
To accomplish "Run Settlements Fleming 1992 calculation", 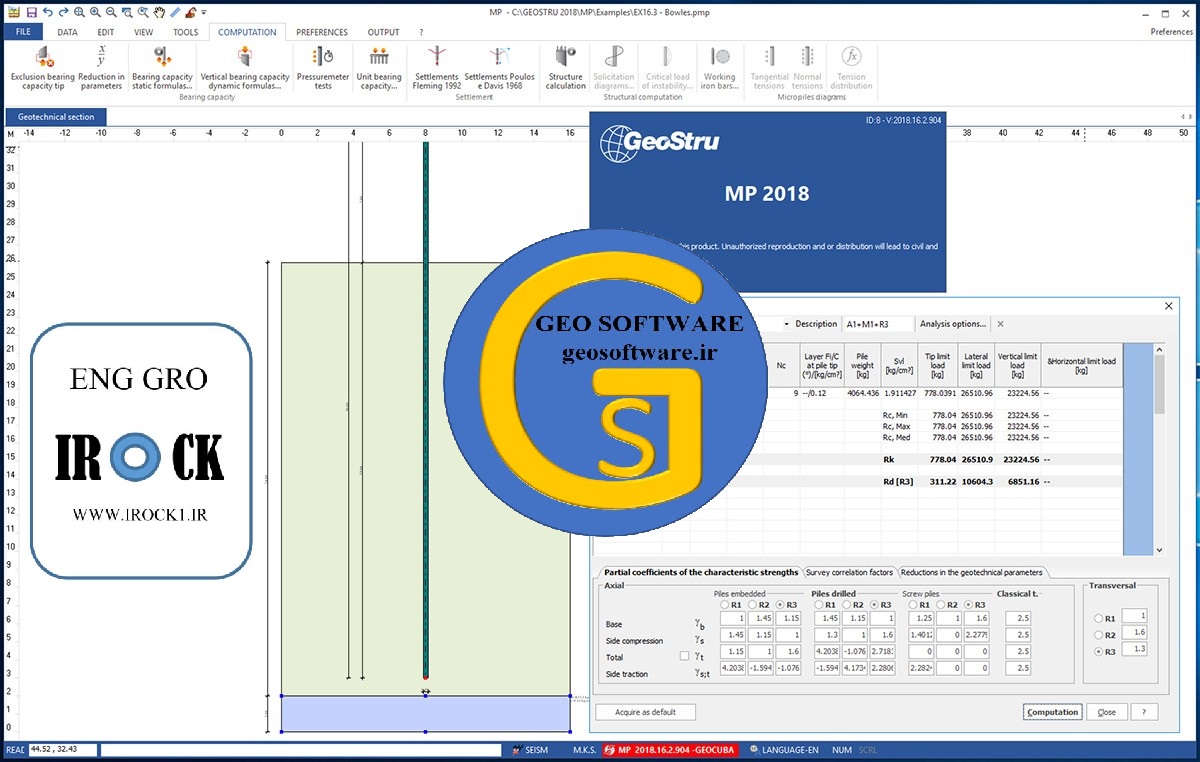I will 435,58.
